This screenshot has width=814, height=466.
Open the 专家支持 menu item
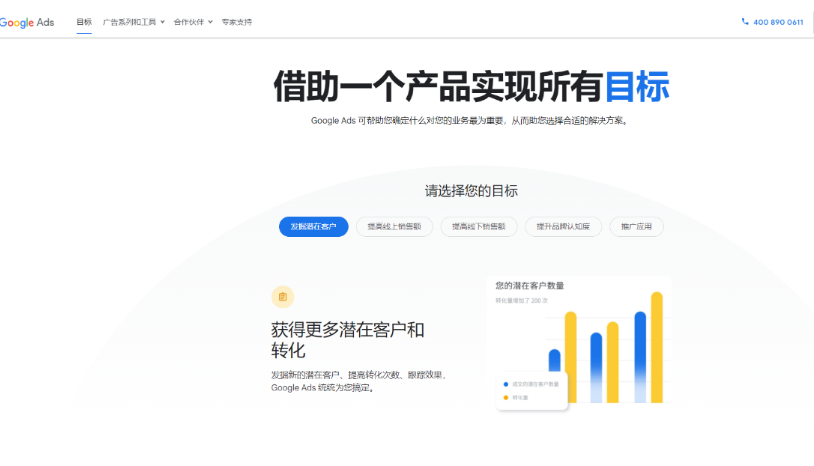pos(237,22)
